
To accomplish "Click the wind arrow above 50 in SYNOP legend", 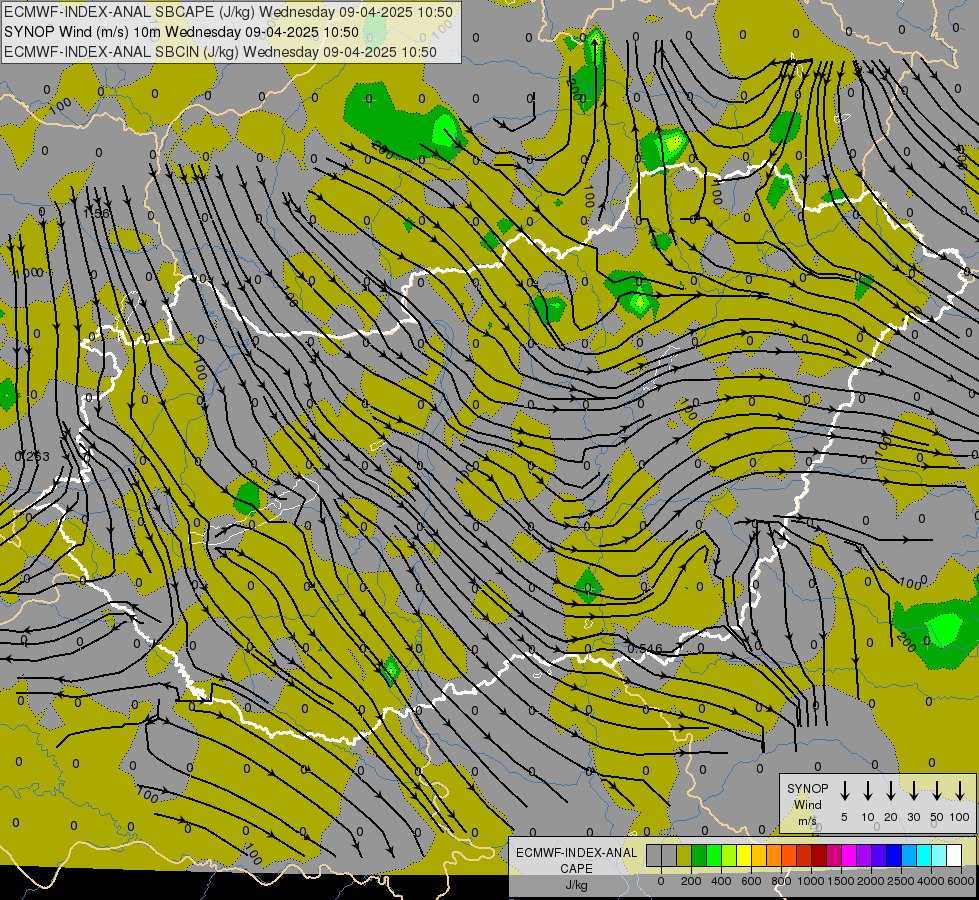I will [937, 790].
